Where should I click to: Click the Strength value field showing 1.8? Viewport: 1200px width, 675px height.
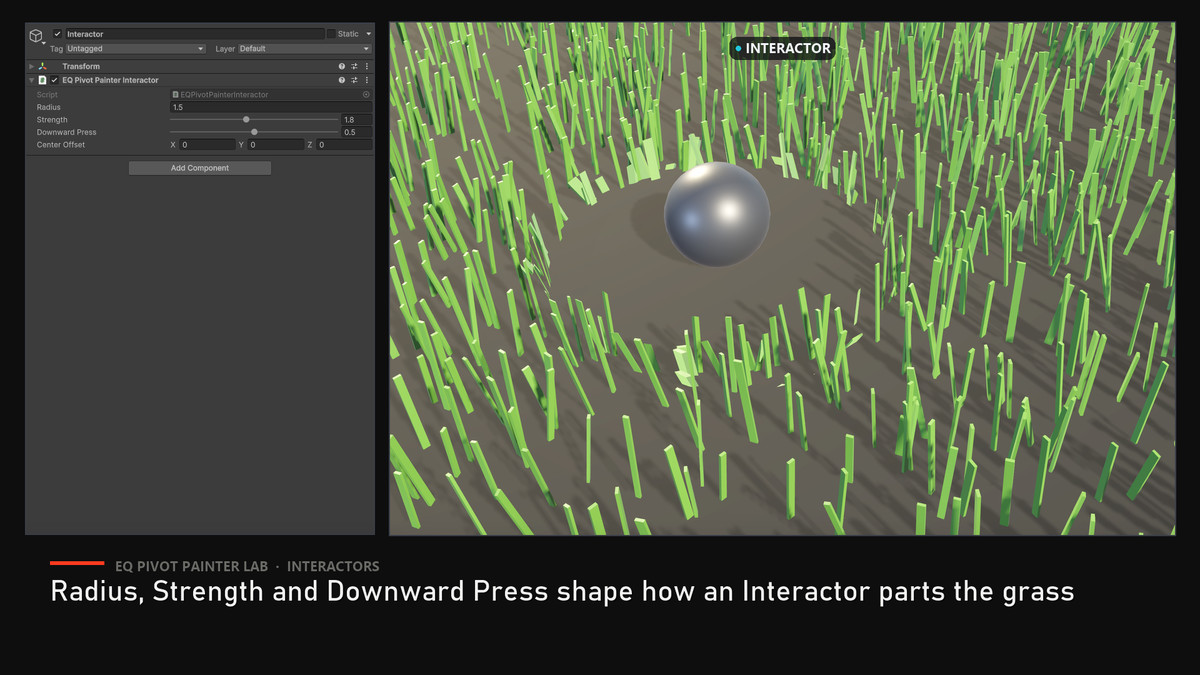(357, 120)
